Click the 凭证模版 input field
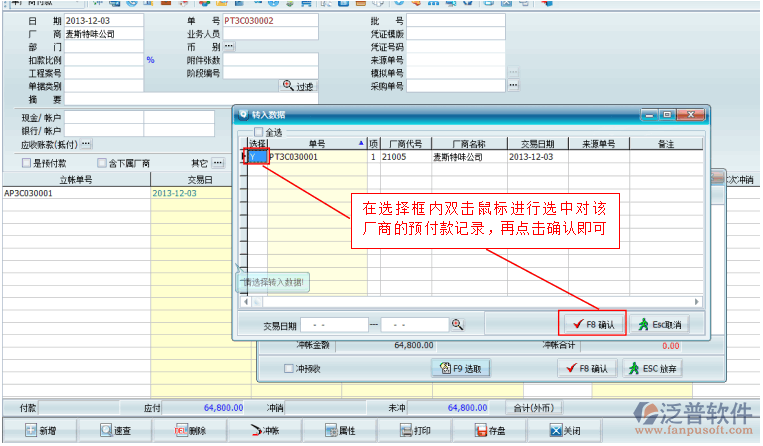The width and height of the screenshot is (763, 446). pos(456,34)
